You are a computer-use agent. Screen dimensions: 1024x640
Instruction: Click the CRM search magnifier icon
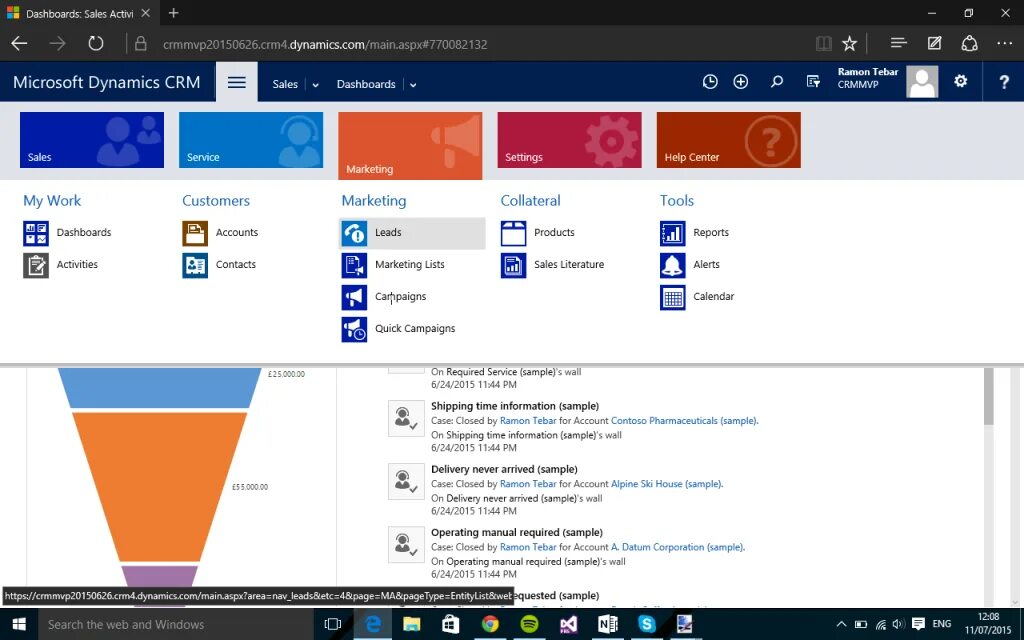[776, 82]
